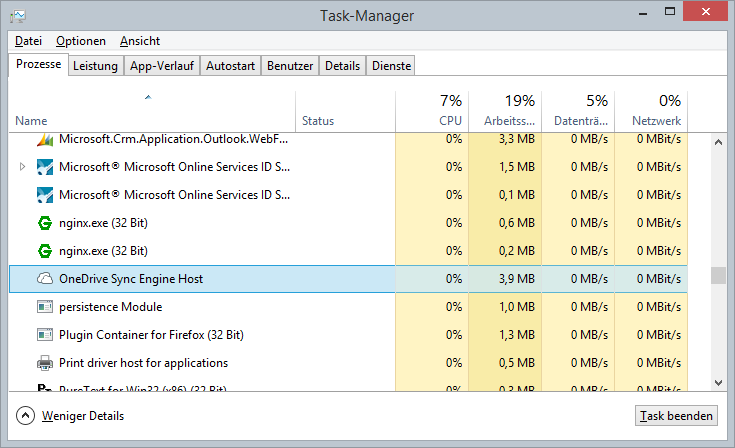Click the nginx.exe icon using 0,2 MB
This screenshot has height=448, width=735.
tap(45, 251)
